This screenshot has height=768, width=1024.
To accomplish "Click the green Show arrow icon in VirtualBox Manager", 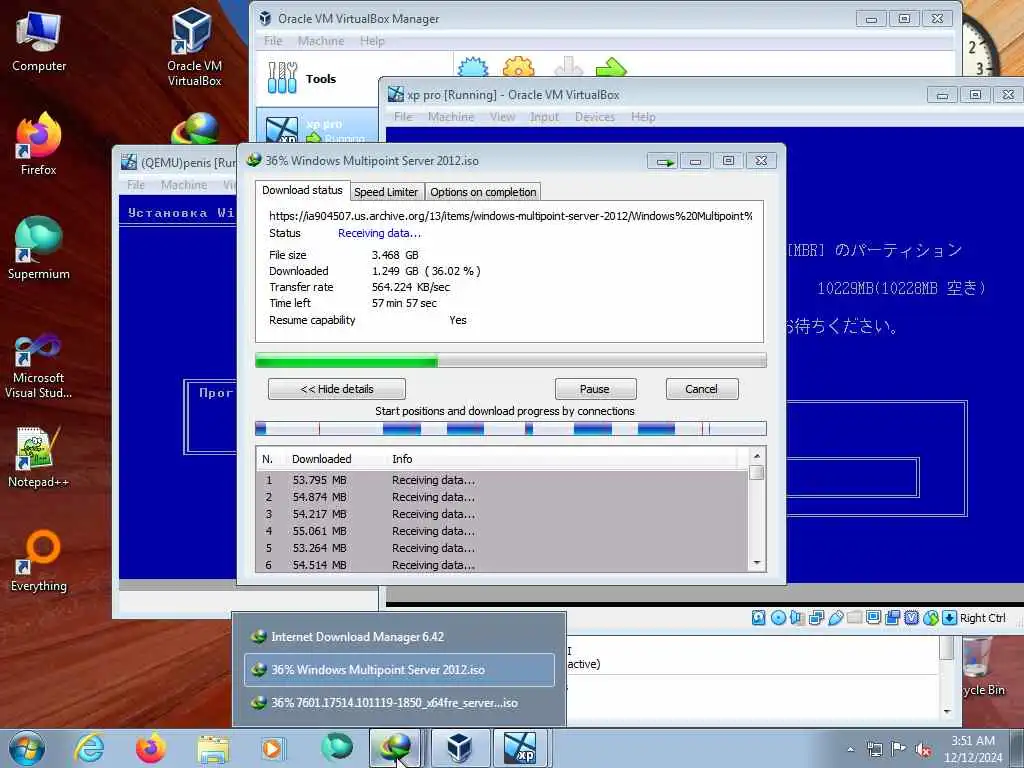I will 611,67.
